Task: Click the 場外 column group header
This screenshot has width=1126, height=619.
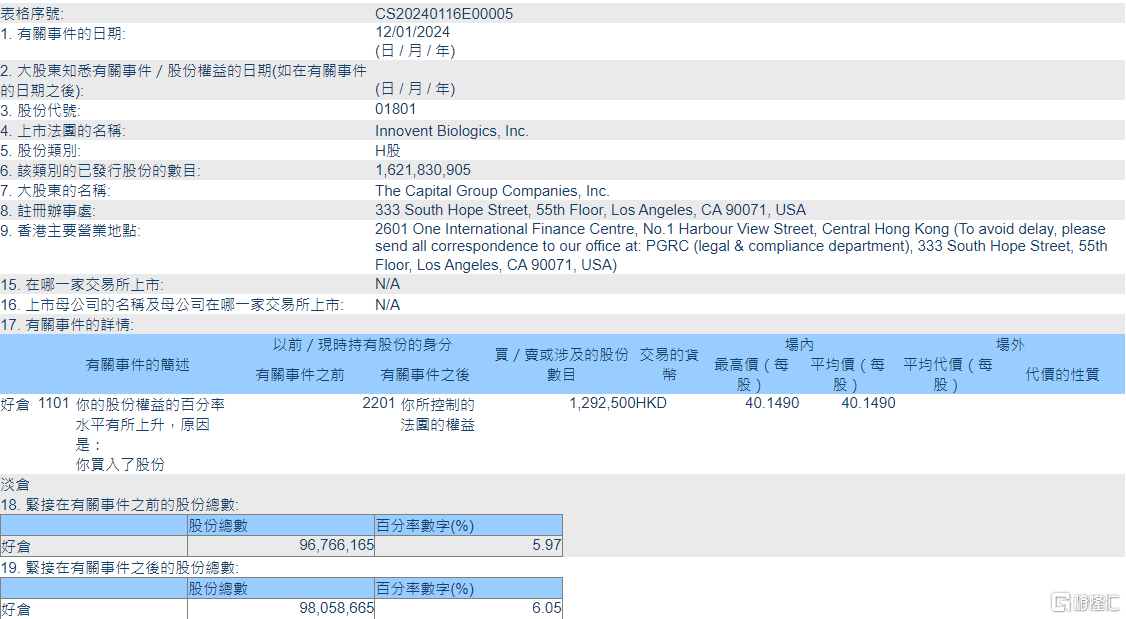Action: [1010, 345]
